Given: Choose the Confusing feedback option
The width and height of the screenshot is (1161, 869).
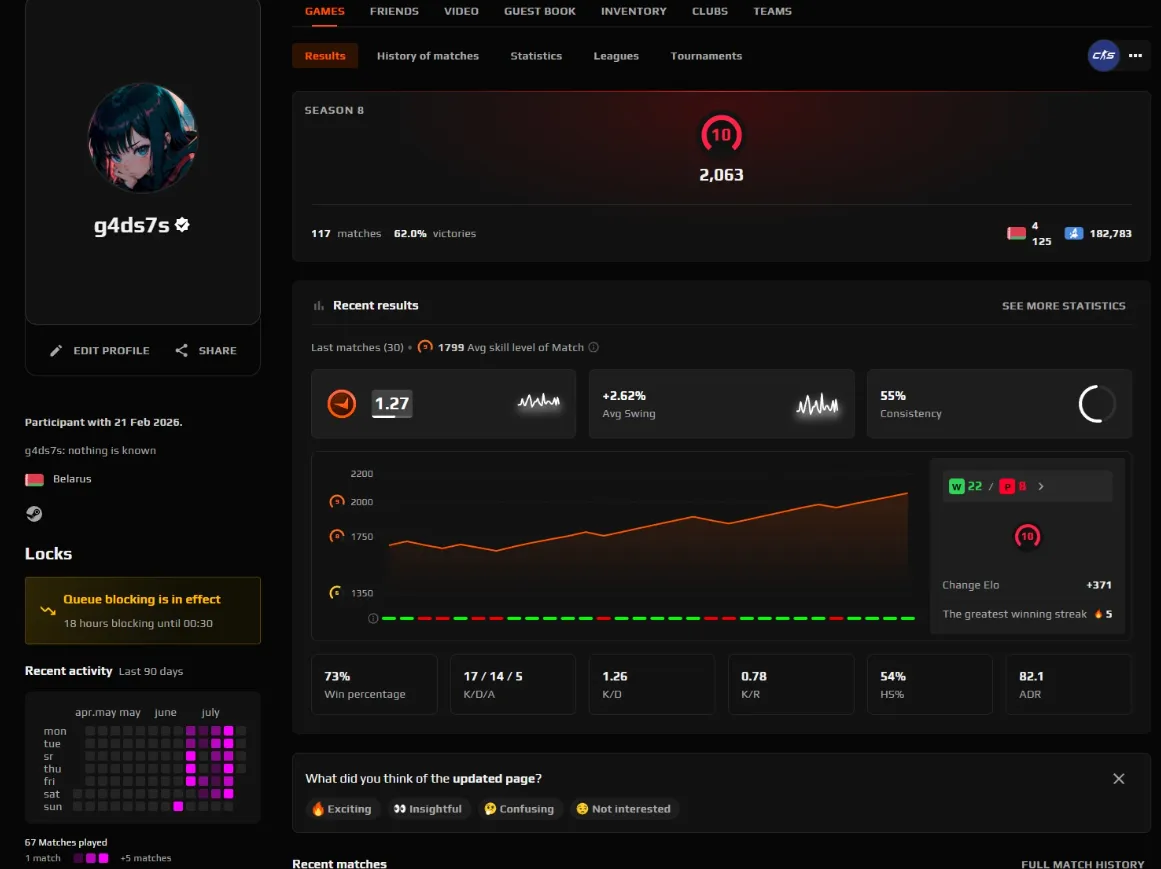Looking at the screenshot, I should click(x=519, y=809).
